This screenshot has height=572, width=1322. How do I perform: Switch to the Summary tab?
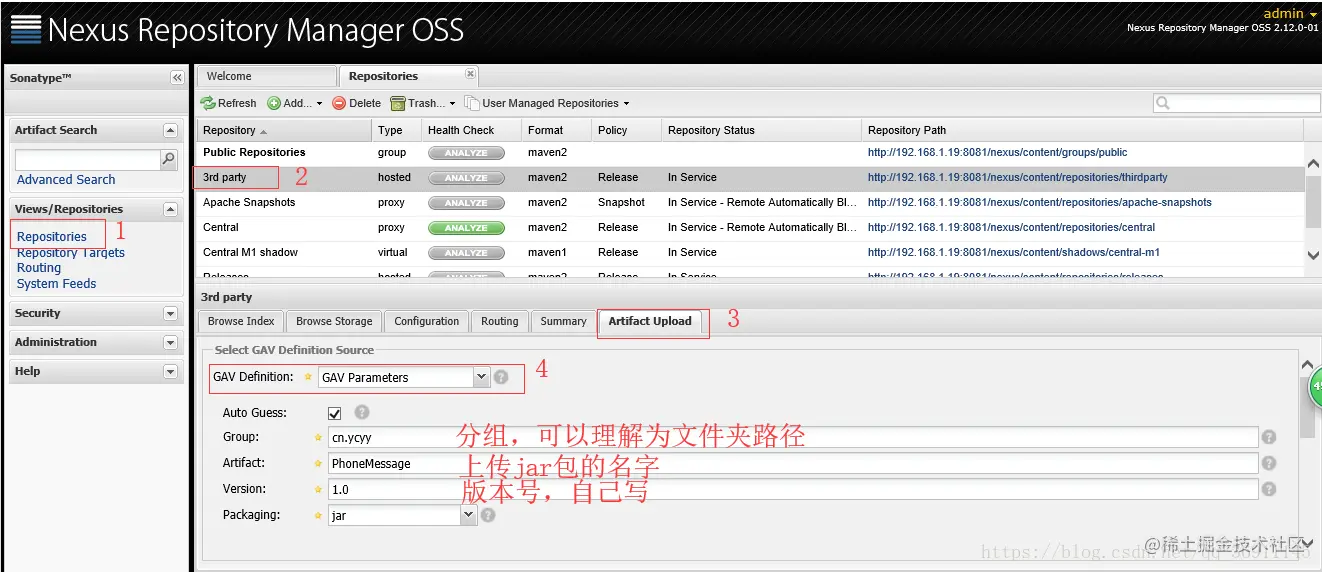point(563,321)
